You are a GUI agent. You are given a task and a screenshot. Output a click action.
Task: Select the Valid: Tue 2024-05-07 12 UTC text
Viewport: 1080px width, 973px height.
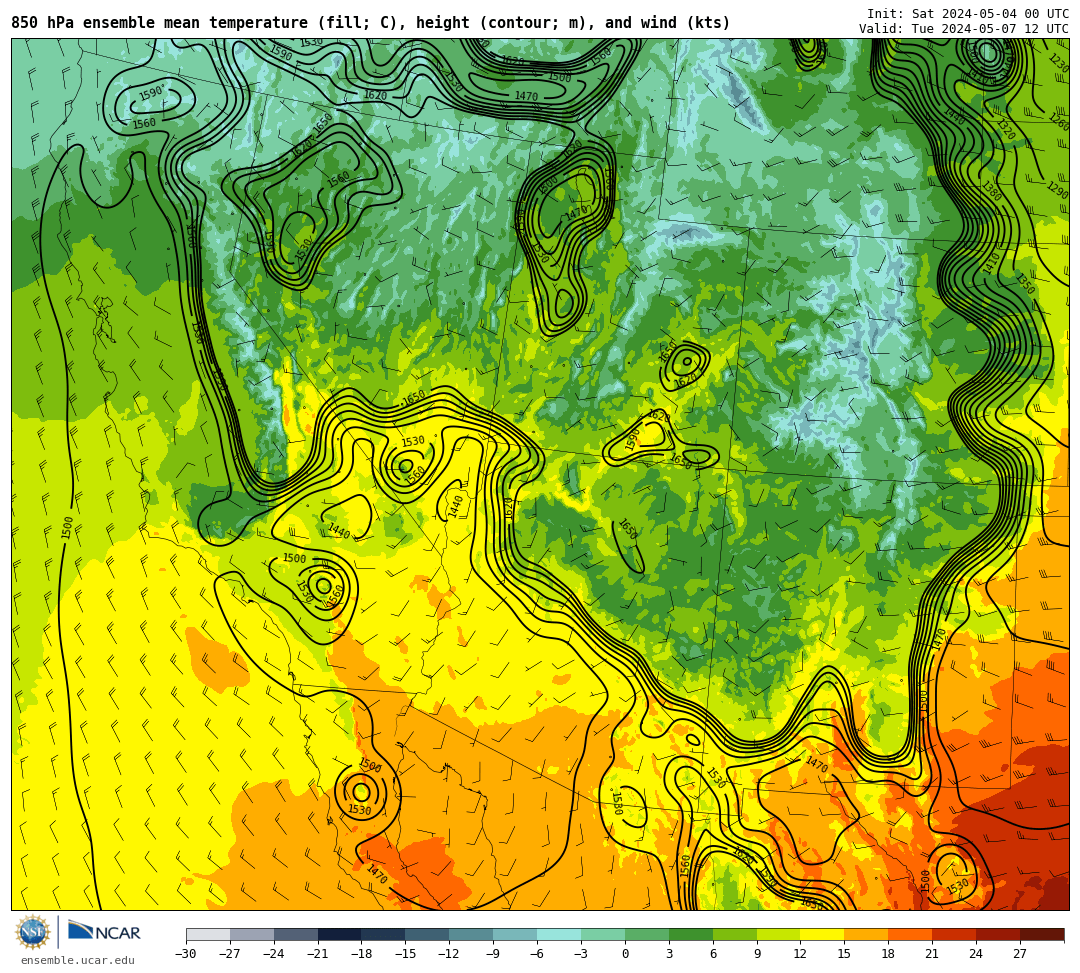964,29
